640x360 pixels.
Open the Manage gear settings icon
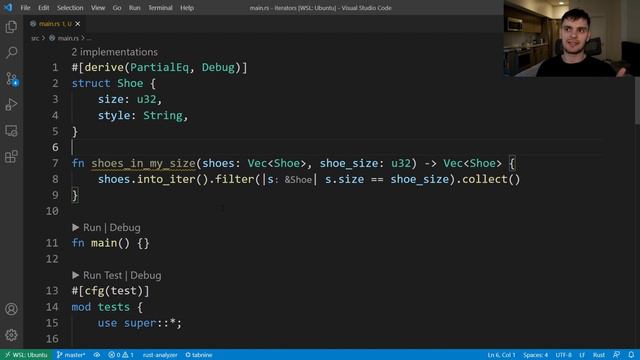point(11,335)
